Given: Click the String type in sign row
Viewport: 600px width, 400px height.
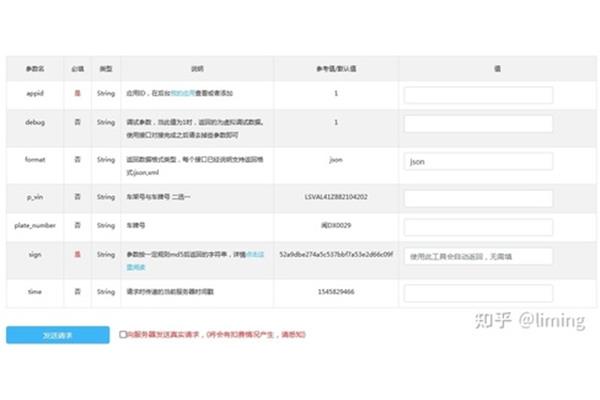Looking at the screenshot, I should point(106,255).
